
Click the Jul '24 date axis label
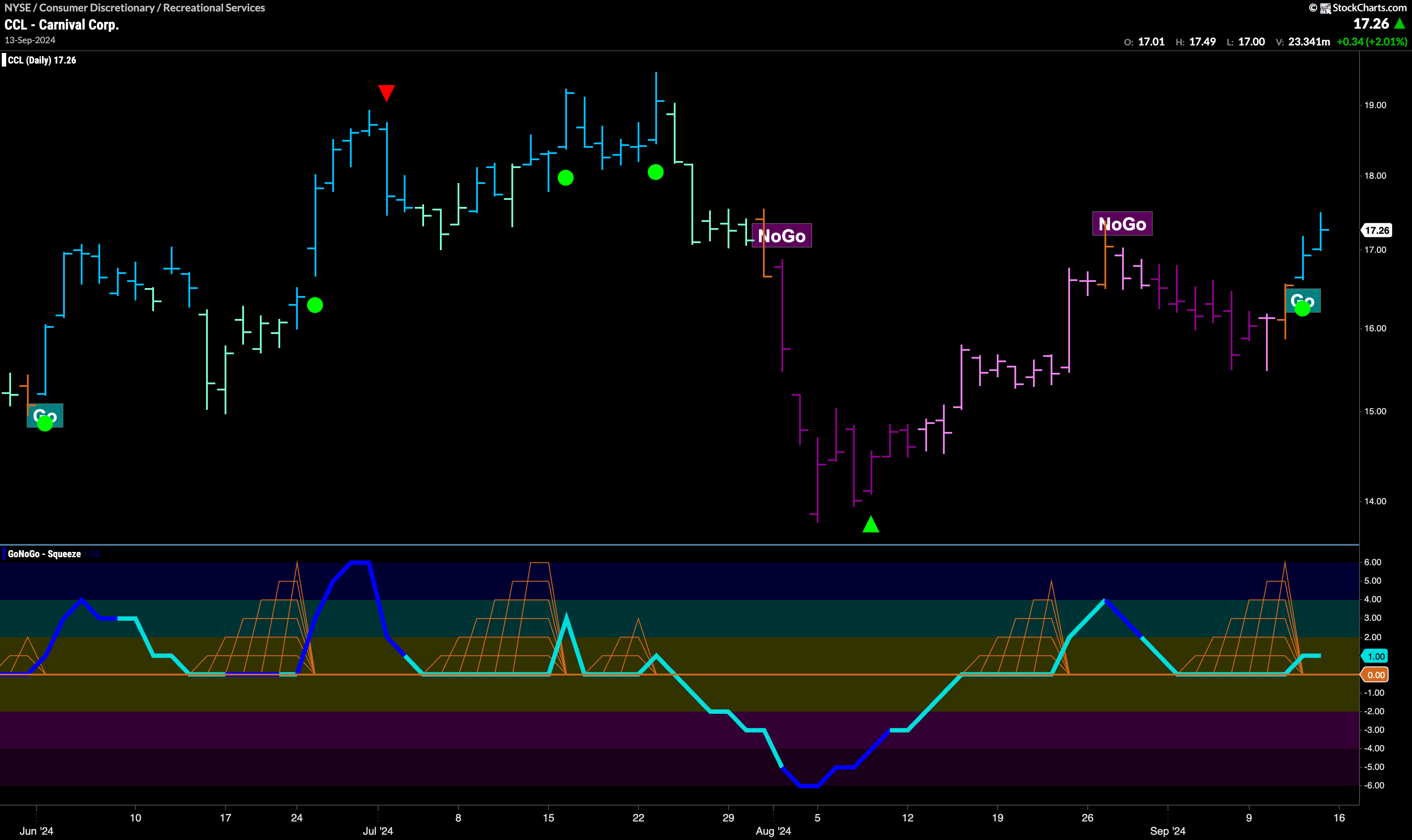pyautogui.click(x=378, y=831)
